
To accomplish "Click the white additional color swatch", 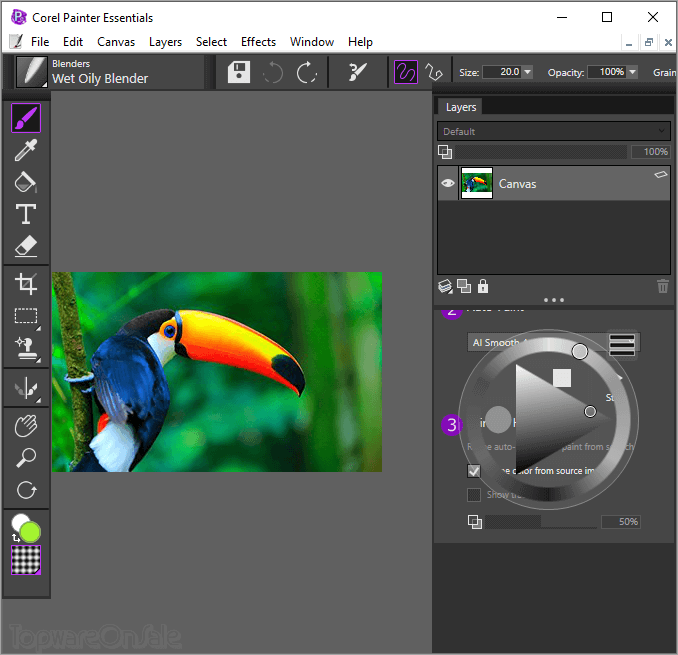I will point(19,521).
